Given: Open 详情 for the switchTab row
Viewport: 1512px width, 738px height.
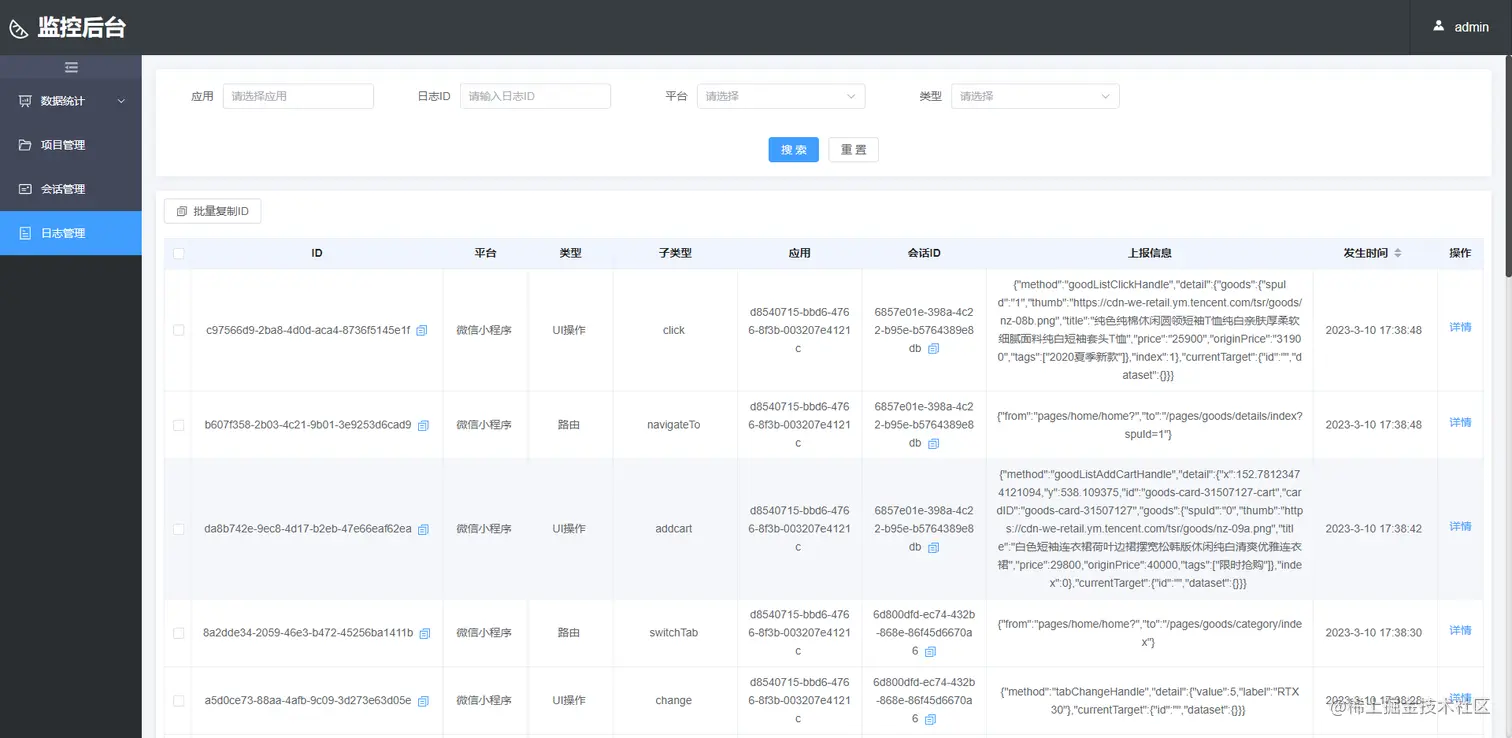Looking at the screenshot, I should click(x=1460, y=630).
